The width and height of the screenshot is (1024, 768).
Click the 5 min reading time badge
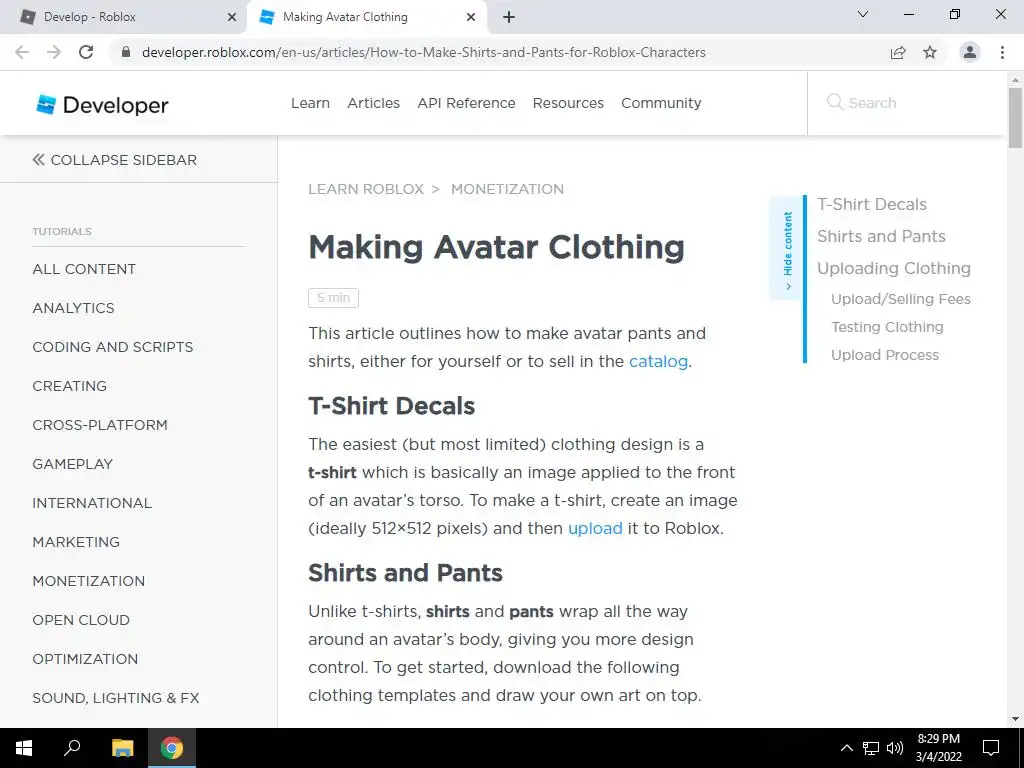[x=333, y=298]
